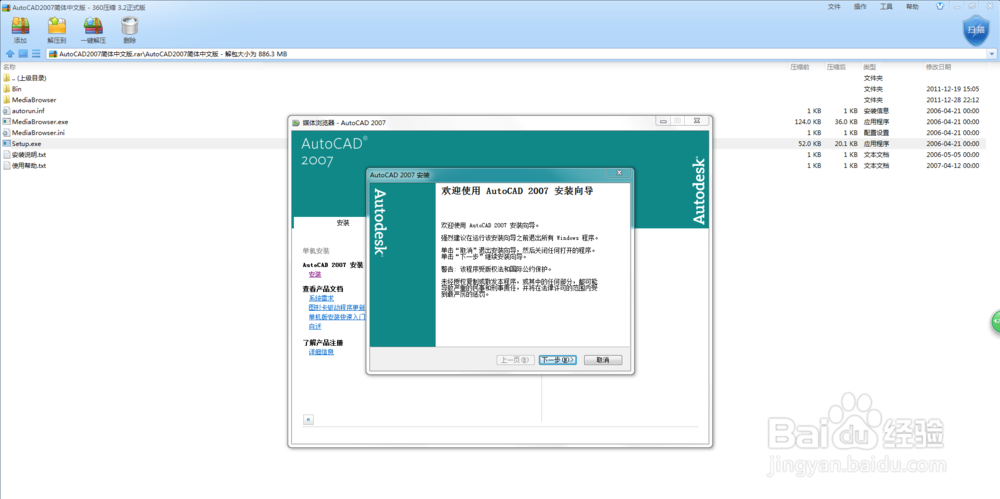Screen dimensions: 1000x499
Task: Click the 'Setup.exe' file name
Action: (x=27, y=144)
